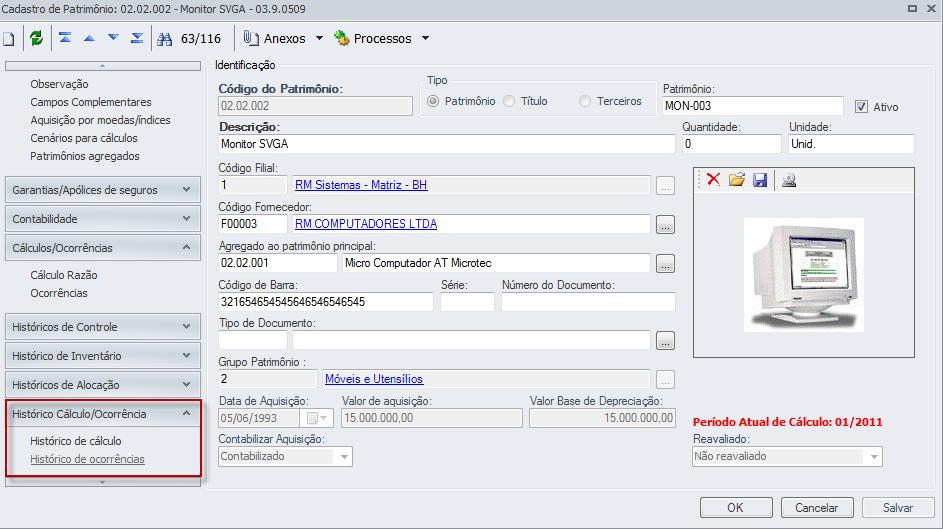
Task: Click the binoculars search icon
Action: [165, 39]
